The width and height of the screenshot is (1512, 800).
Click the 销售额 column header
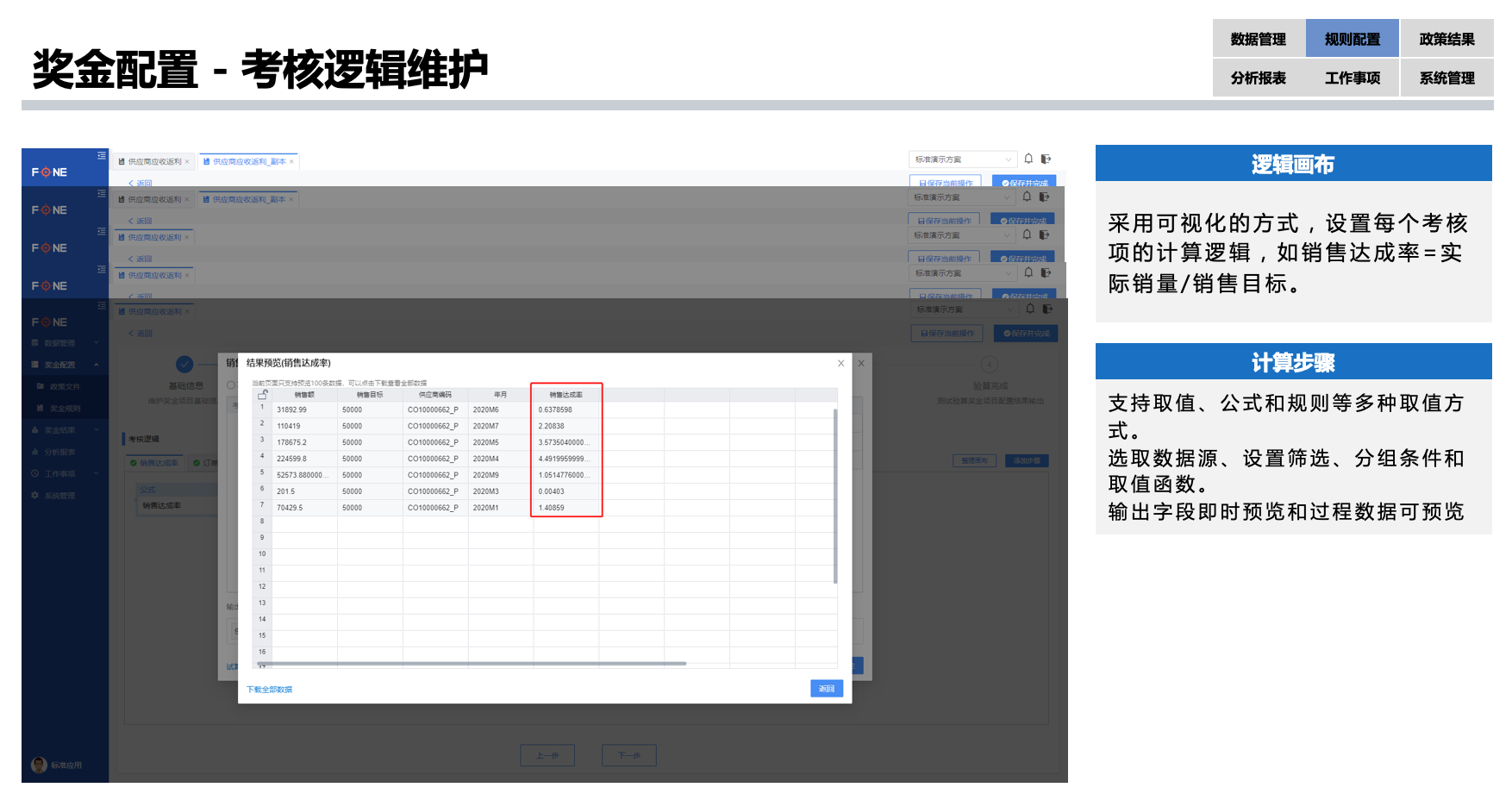coord(304,395)
